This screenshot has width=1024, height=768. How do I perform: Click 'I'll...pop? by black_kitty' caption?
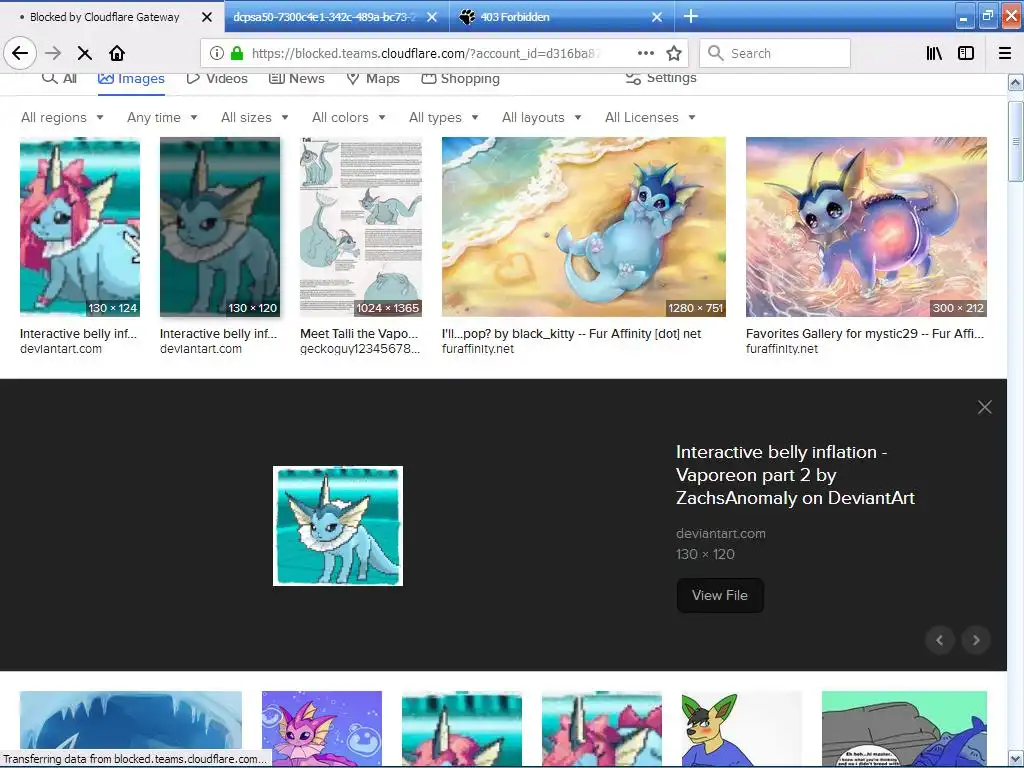click(571, 334)
